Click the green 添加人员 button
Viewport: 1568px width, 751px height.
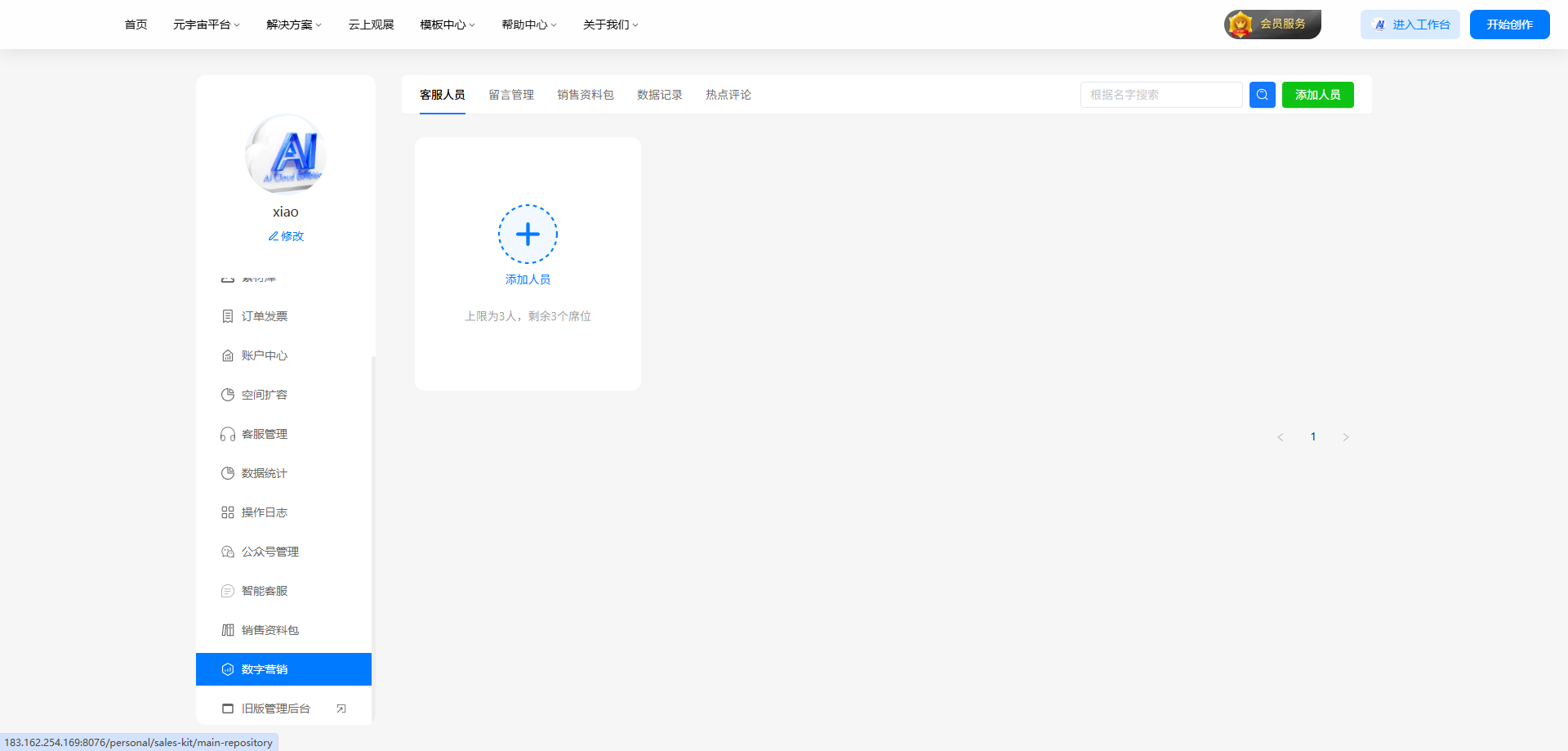tap(1317, 95)
